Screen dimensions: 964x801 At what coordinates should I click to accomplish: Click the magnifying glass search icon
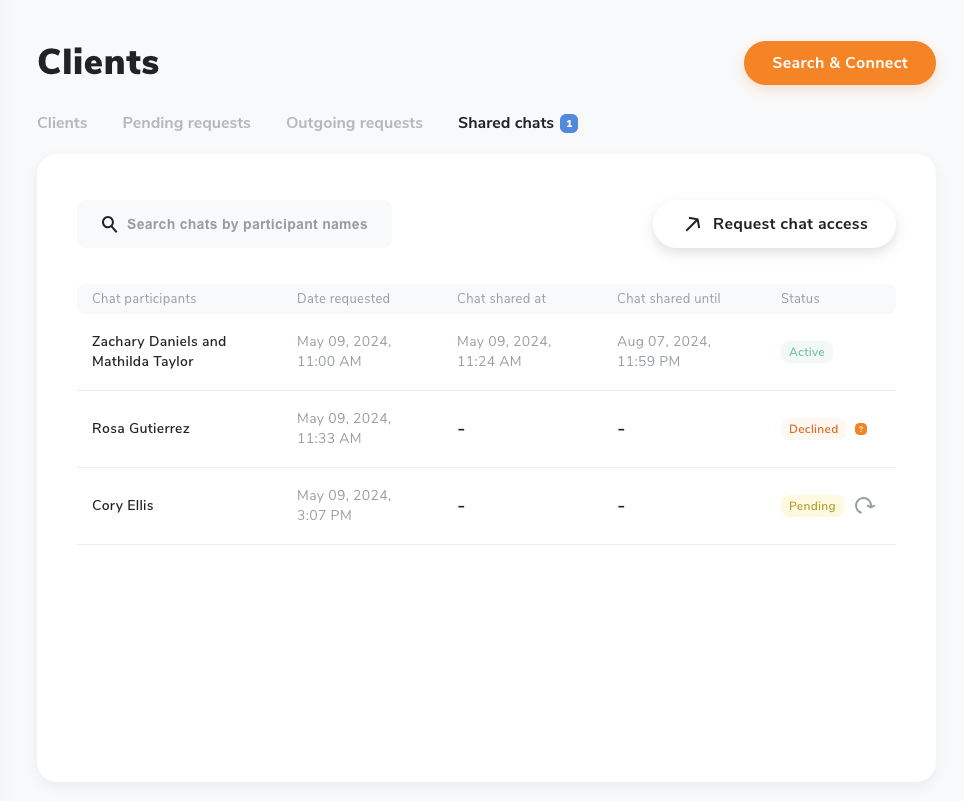click(x=109, y=224)
